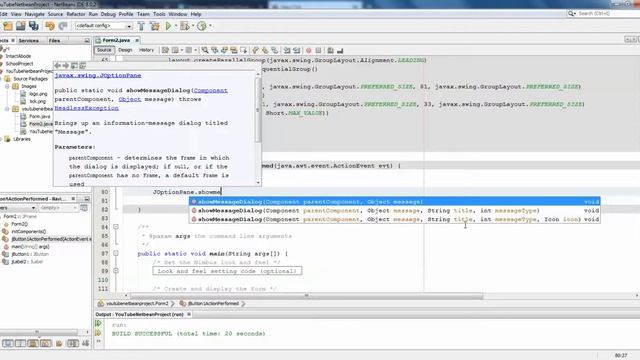Open the Help menu
Viewport: 640px width, 360px height.
196,14
